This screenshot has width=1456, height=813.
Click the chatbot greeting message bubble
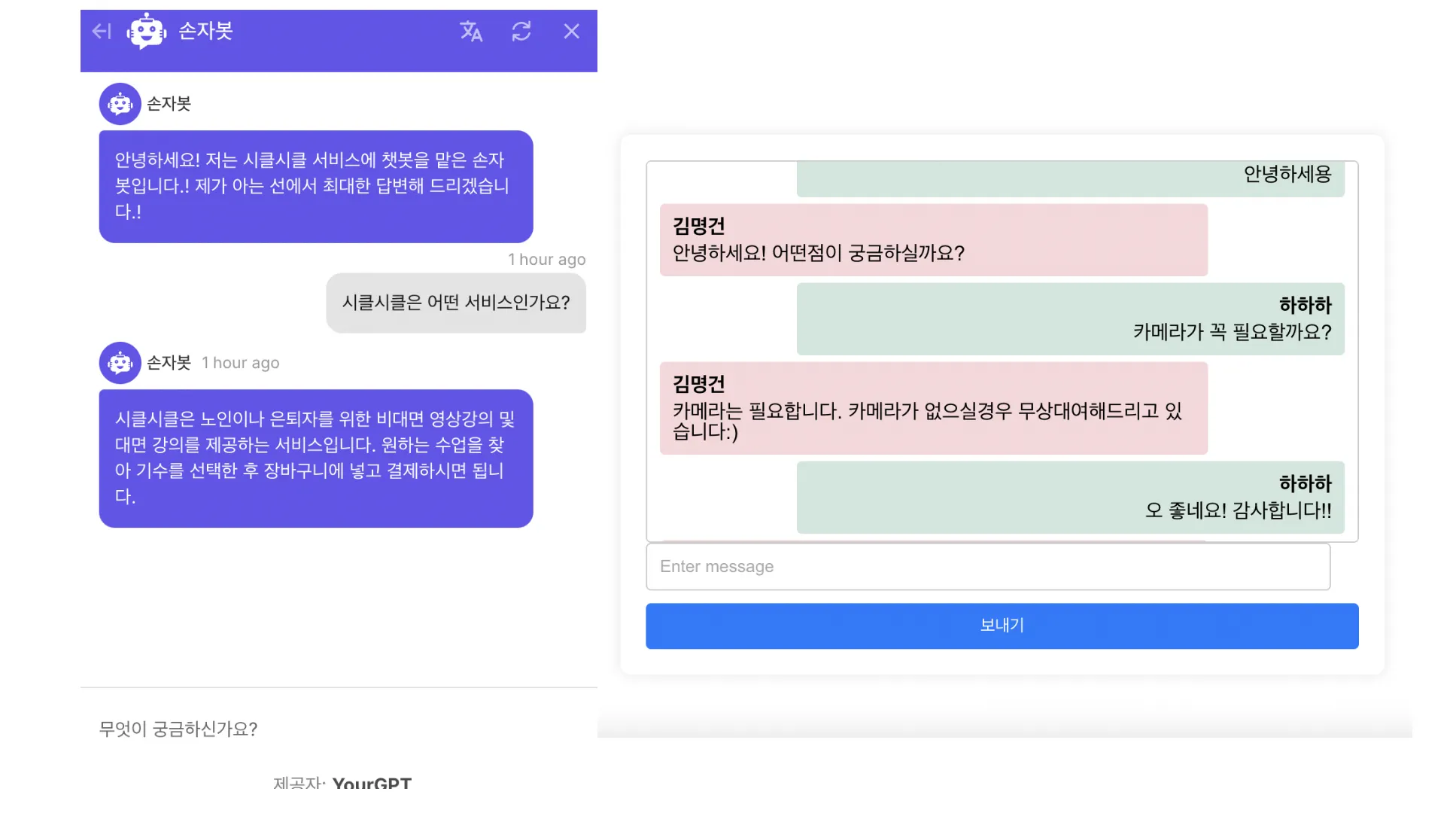click(x=316, y=186)
